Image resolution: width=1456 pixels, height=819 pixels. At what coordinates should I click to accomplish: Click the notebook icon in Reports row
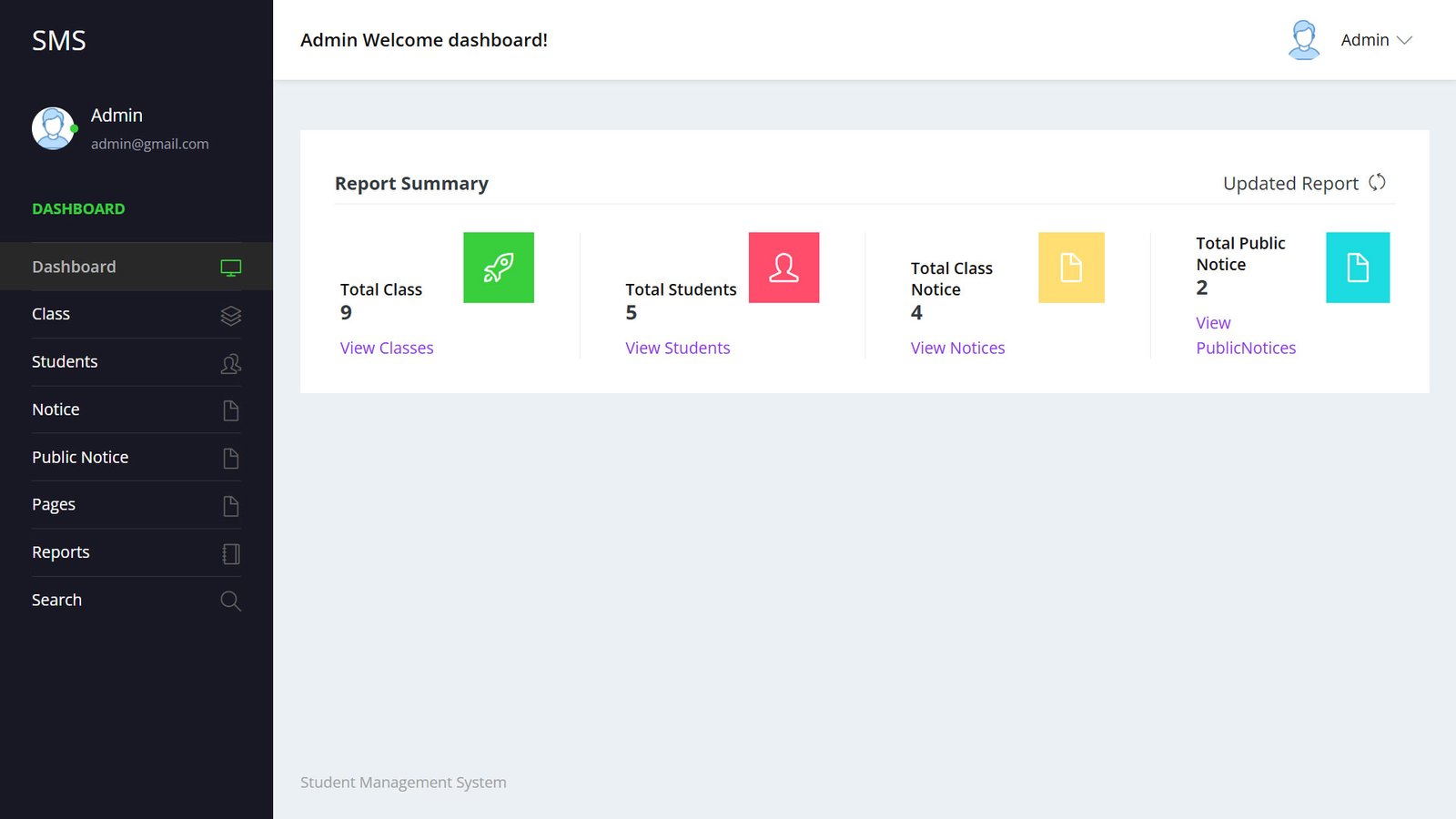tap(231, 553)
